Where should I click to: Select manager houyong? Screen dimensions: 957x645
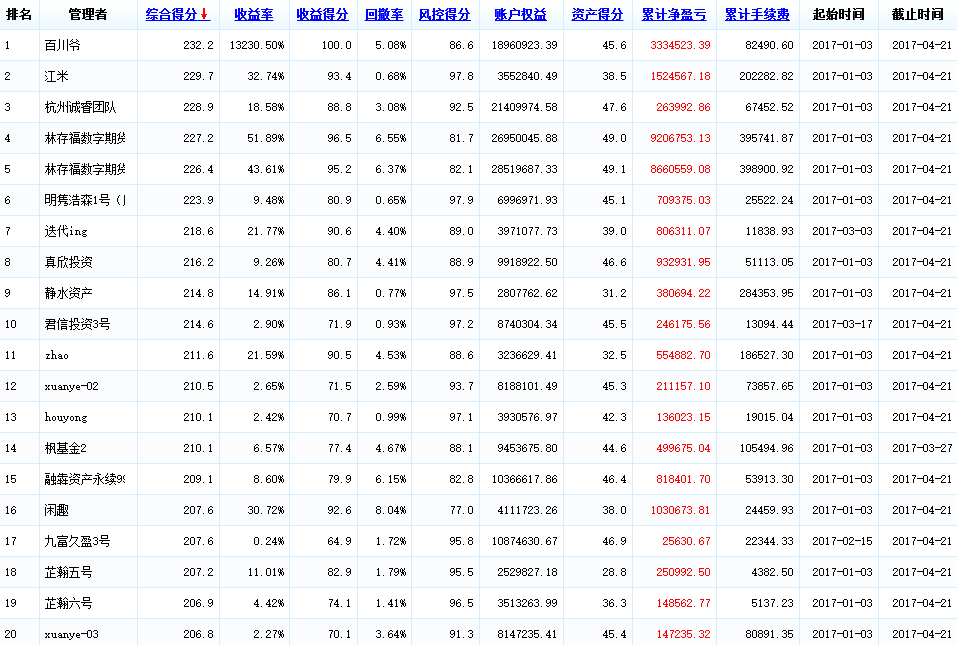tap(66, 417)
